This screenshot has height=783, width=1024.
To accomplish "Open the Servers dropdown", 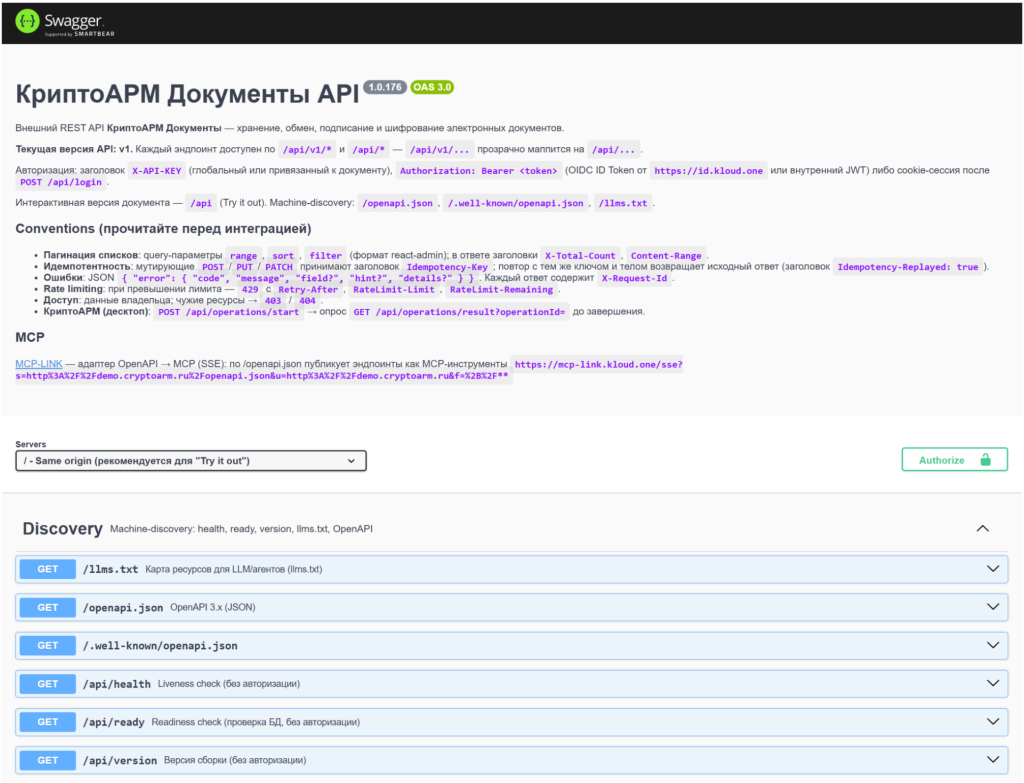I will click(191, 460).
